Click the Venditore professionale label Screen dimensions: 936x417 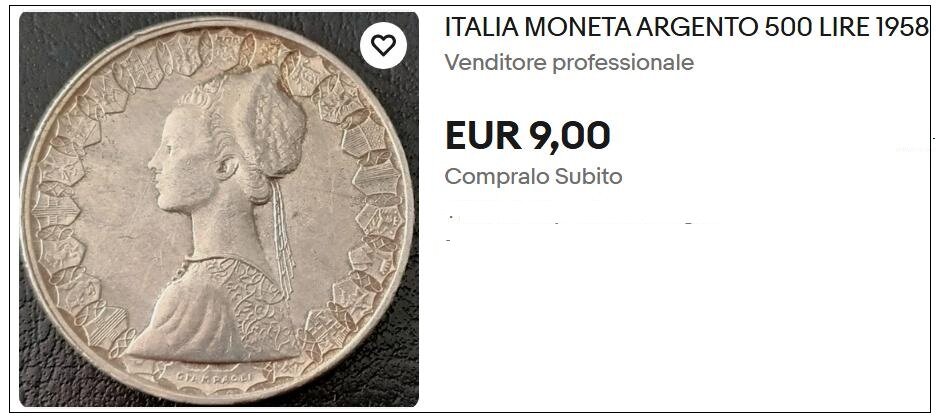569,62
